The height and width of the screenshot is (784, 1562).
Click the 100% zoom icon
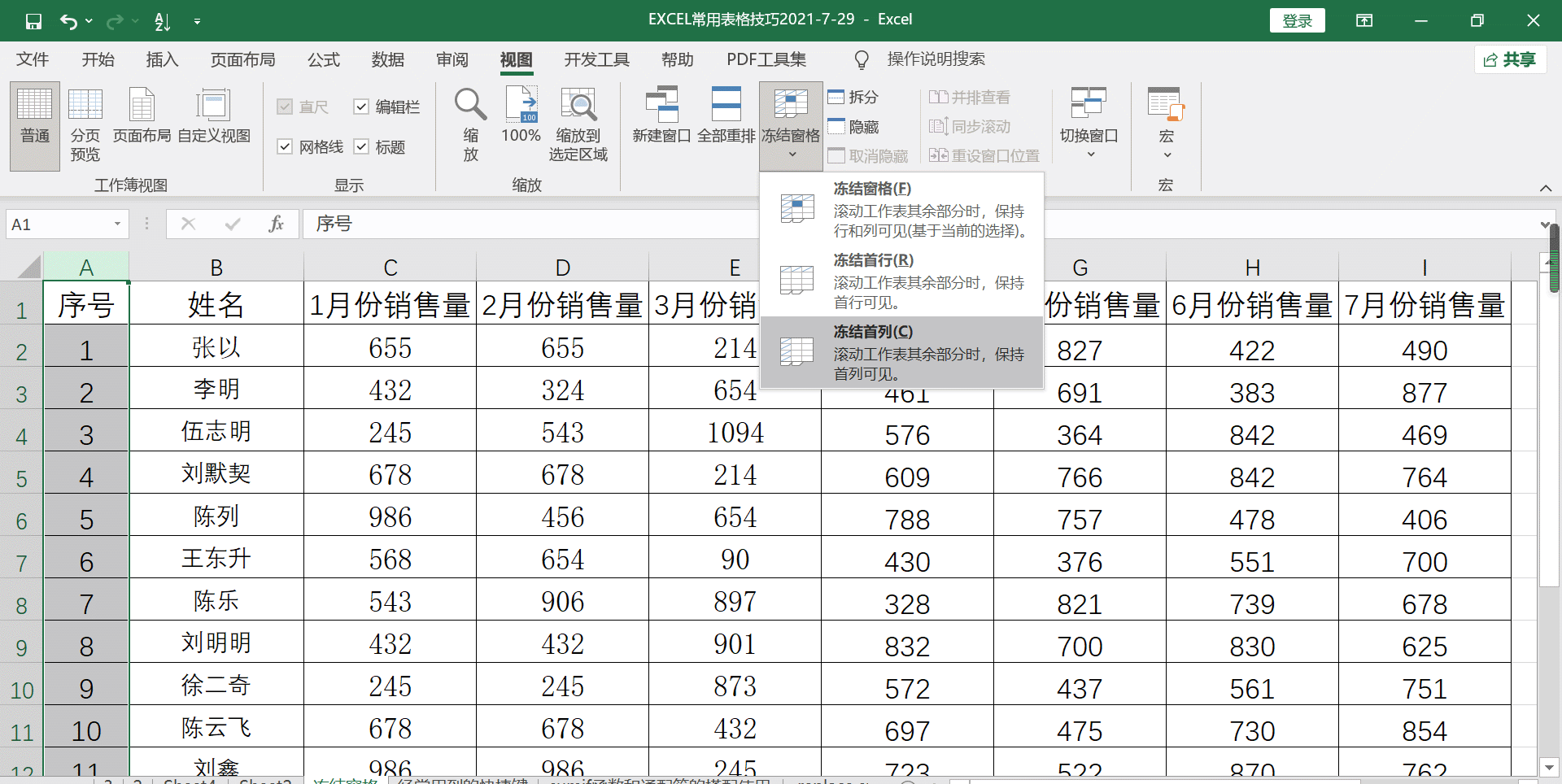521,116
